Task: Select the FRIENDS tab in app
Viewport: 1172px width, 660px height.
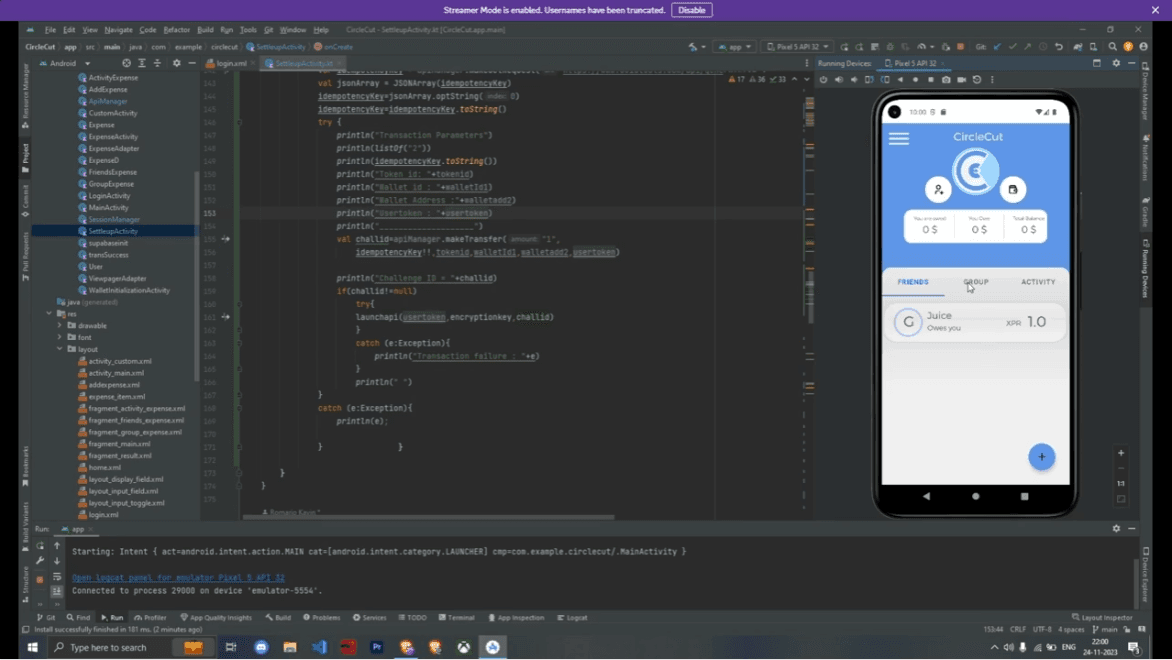Action: [913, 282]
